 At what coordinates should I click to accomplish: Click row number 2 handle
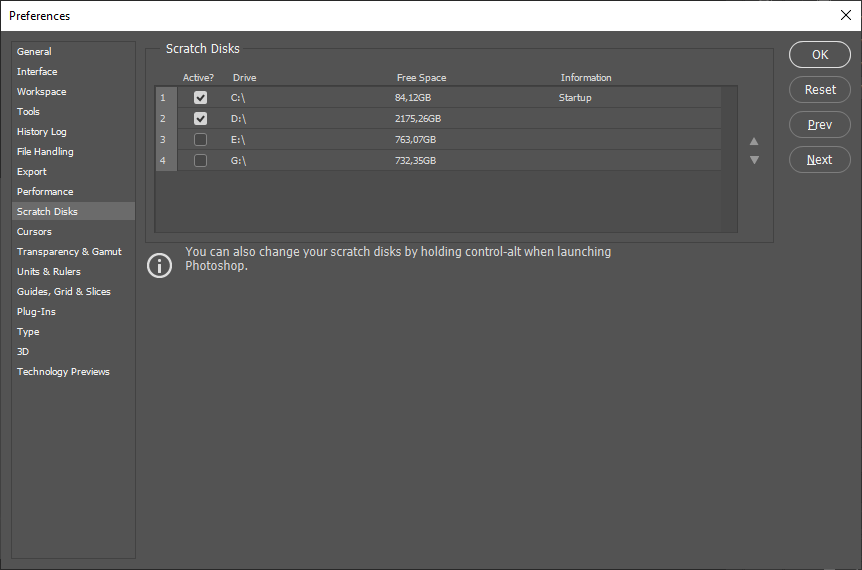coord(166,119)
